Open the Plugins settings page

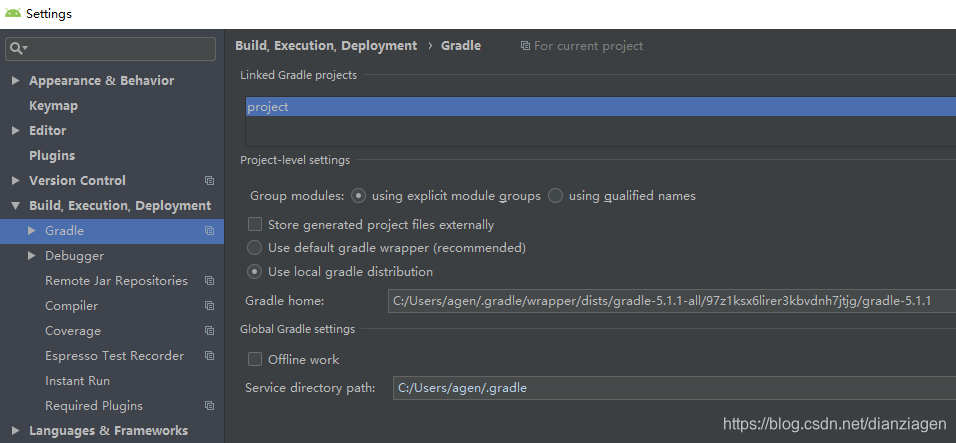pyautogui.click(x=52, y=156)
